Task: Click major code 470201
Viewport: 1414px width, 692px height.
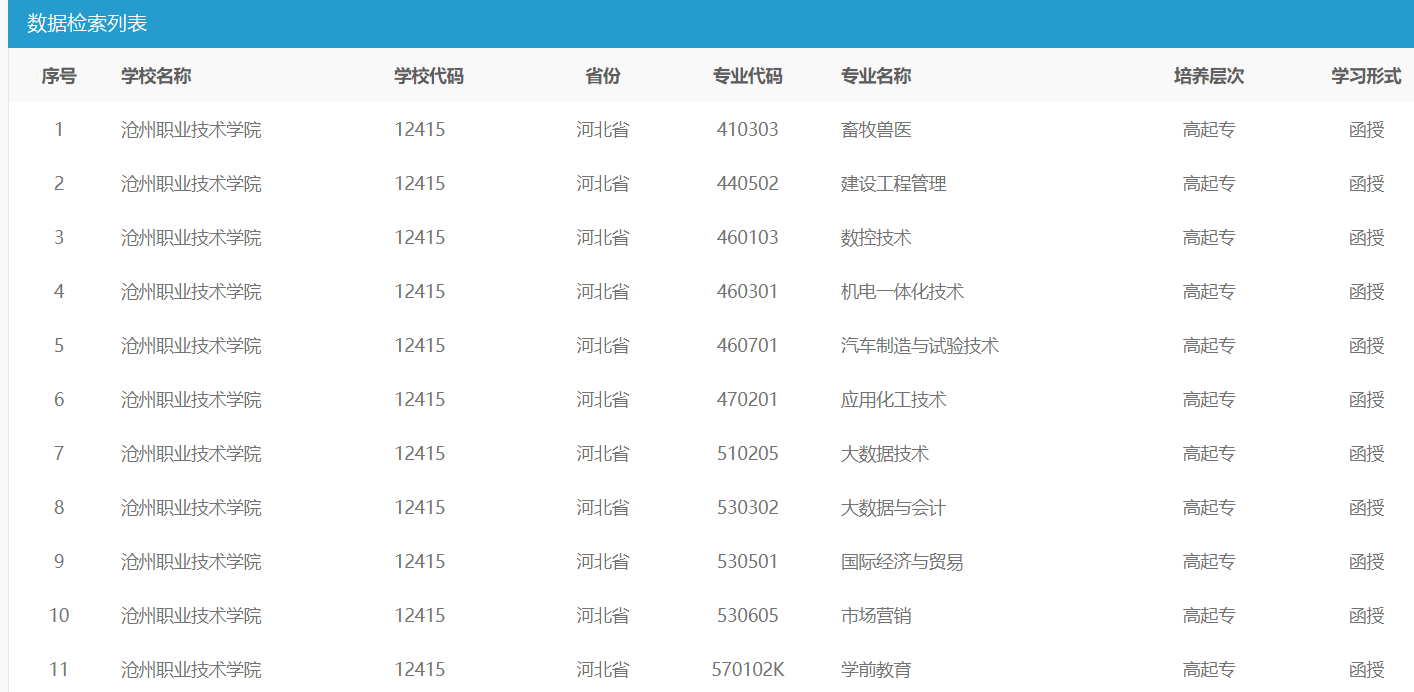Action: 747,400
